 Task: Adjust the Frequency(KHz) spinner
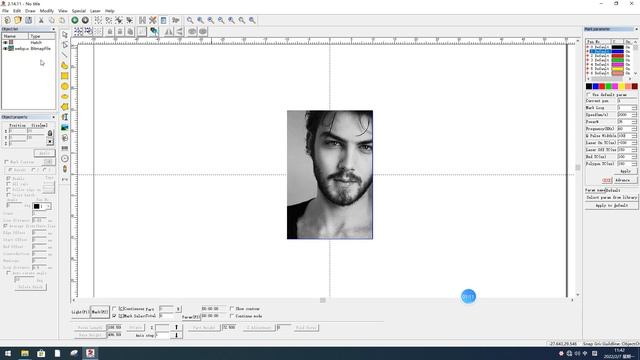(x=634, y=129)
